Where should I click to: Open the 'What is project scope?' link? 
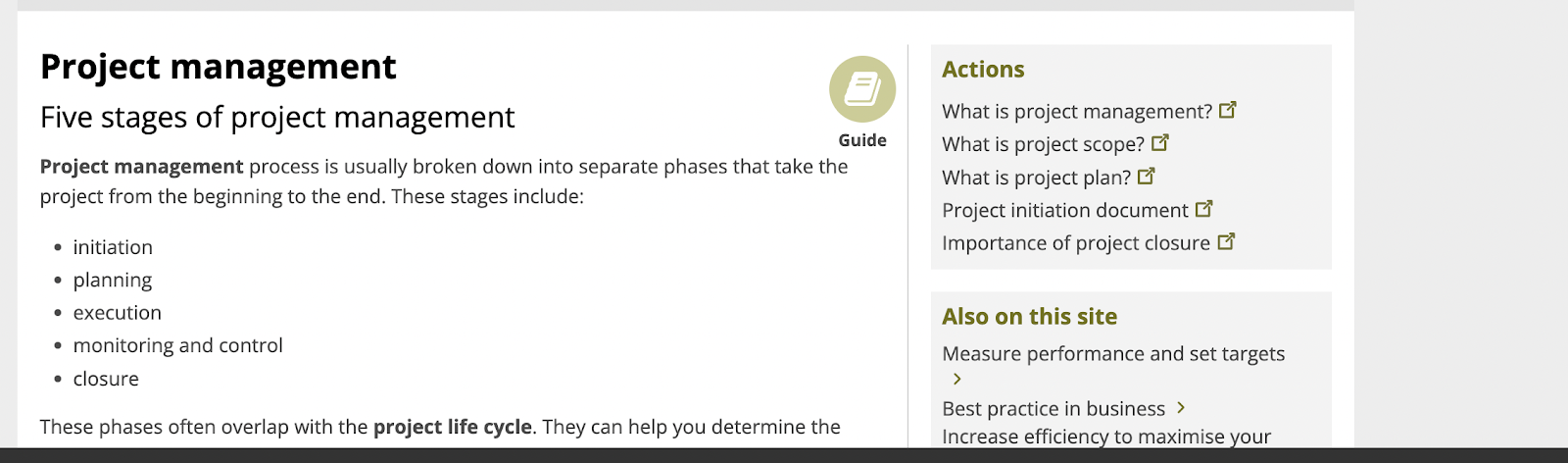[x=1043, y=145]
